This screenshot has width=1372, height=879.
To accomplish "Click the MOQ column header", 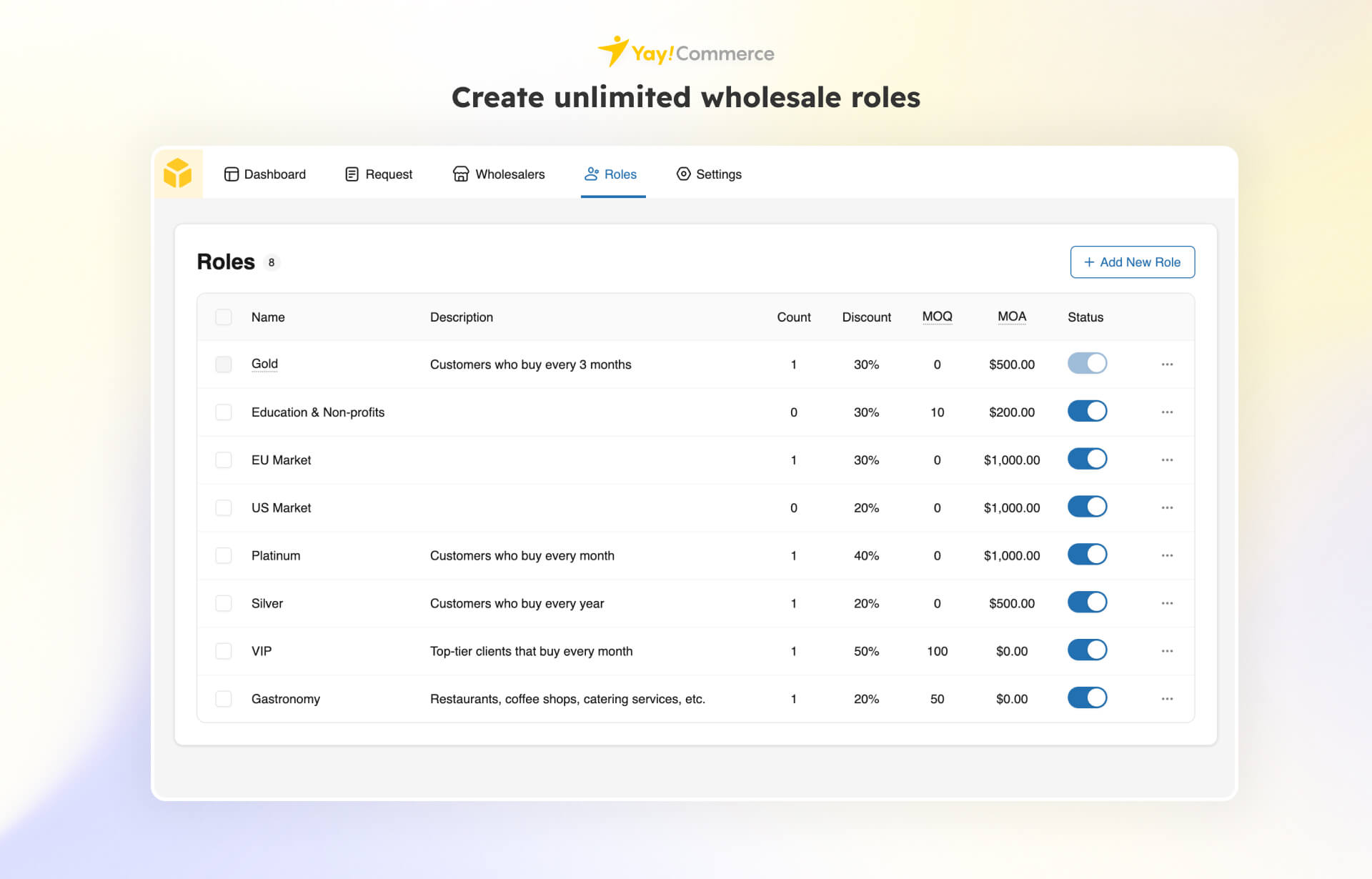I will pyautogui.click(x=937, y=317).
